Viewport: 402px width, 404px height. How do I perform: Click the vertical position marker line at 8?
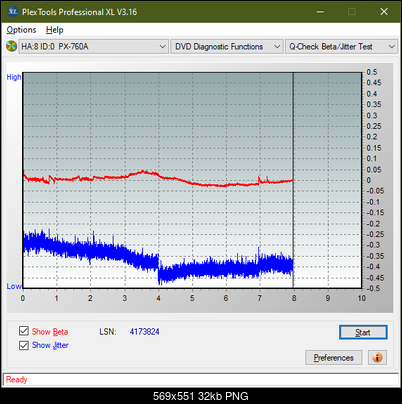coord(293,180)
